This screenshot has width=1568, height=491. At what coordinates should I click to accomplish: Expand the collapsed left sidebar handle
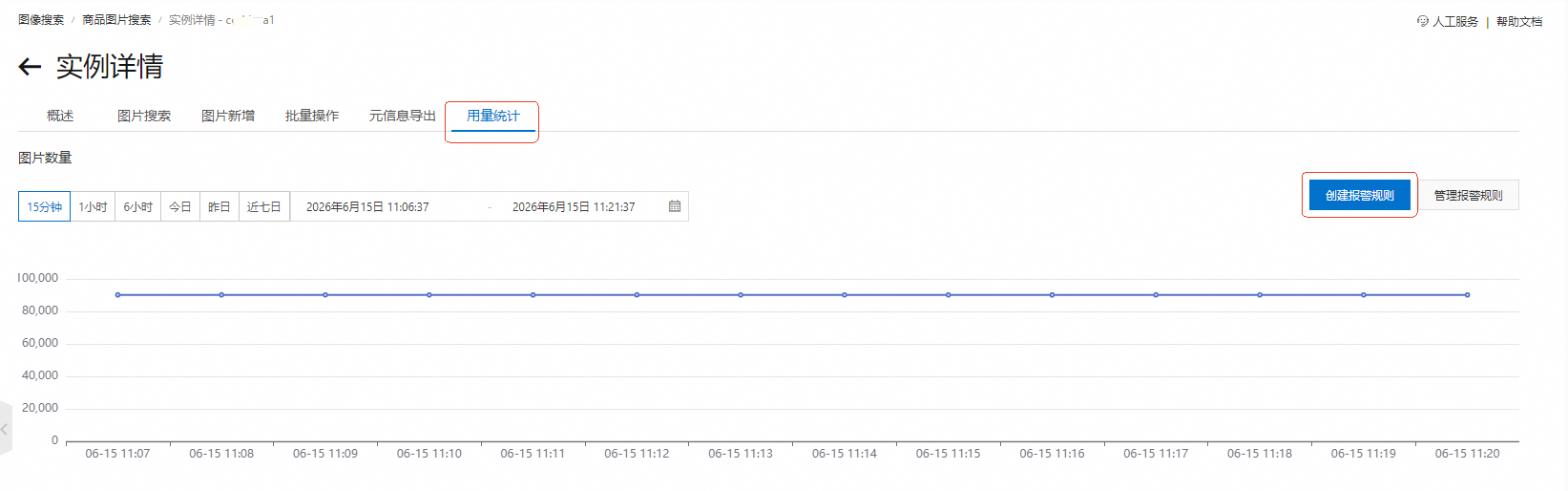(5, 429)
